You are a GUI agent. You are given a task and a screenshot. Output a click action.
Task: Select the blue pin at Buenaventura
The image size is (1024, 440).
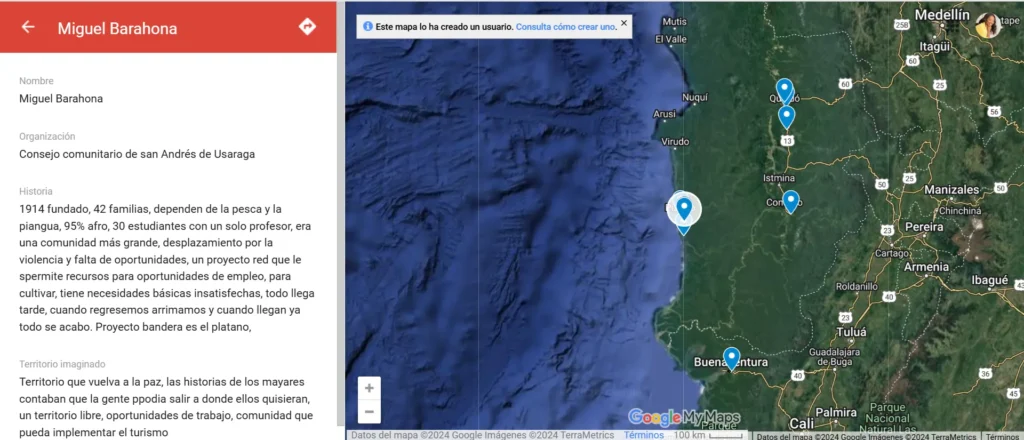pos(731,357)
